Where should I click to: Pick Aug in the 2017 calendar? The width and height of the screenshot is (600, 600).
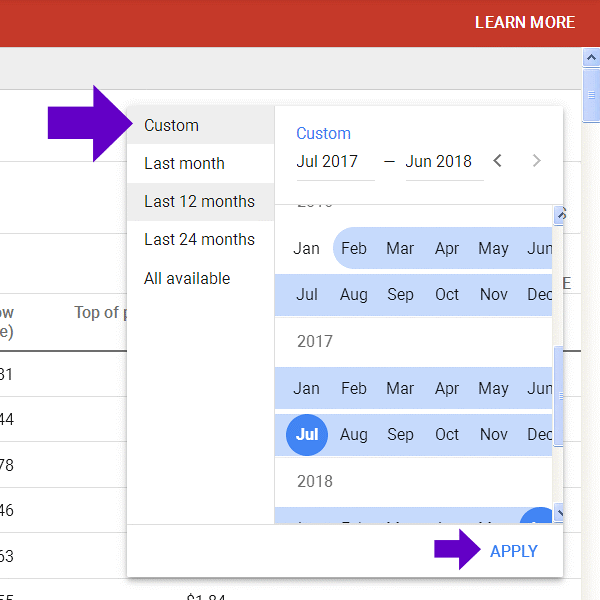[353, 435]
